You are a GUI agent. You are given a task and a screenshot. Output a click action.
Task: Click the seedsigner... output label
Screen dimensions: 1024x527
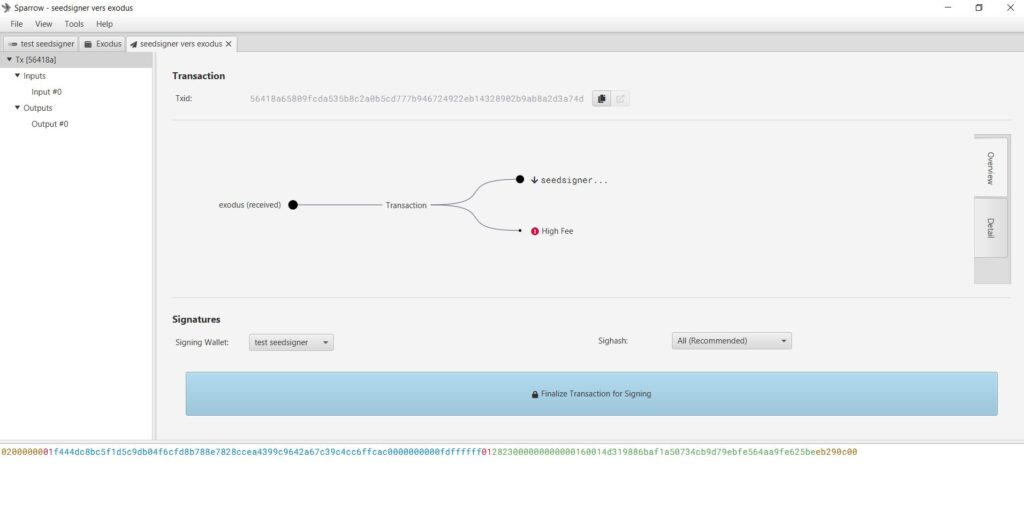[x=574, y=180]
